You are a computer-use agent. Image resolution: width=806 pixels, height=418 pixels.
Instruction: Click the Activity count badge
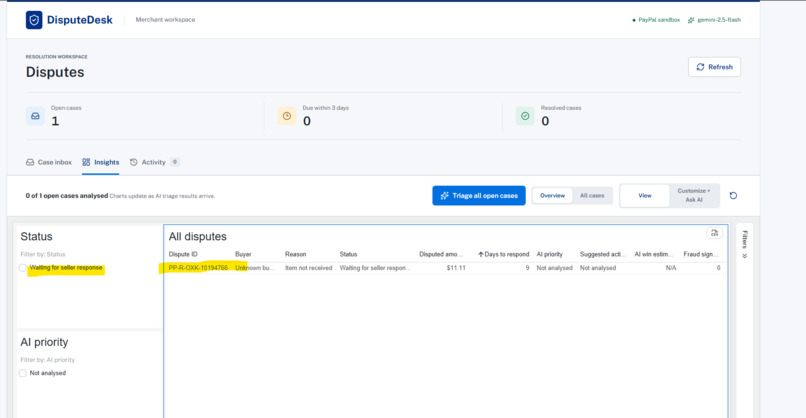point(175,161)
